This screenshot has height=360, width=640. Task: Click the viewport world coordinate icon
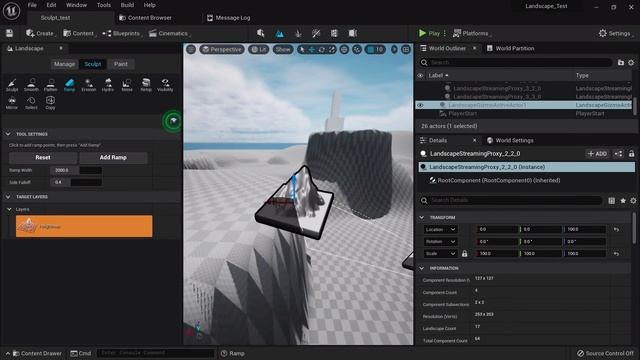pos(344,49)
